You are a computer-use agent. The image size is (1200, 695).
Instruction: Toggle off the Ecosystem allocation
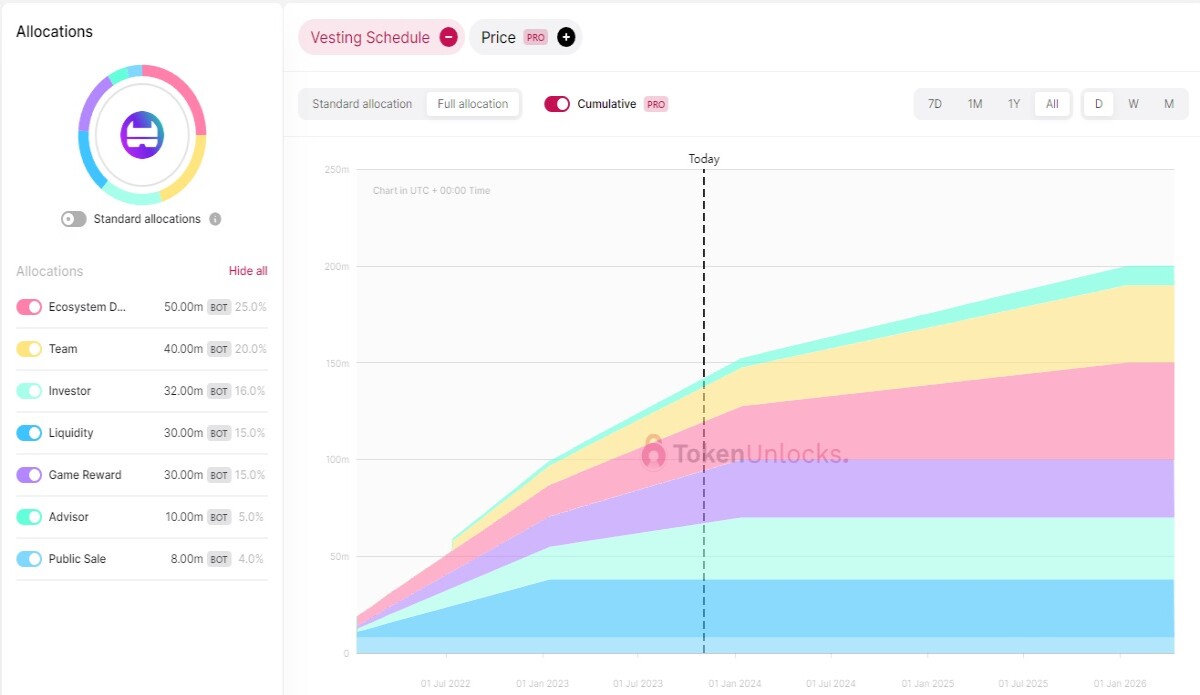coord(29,307)
